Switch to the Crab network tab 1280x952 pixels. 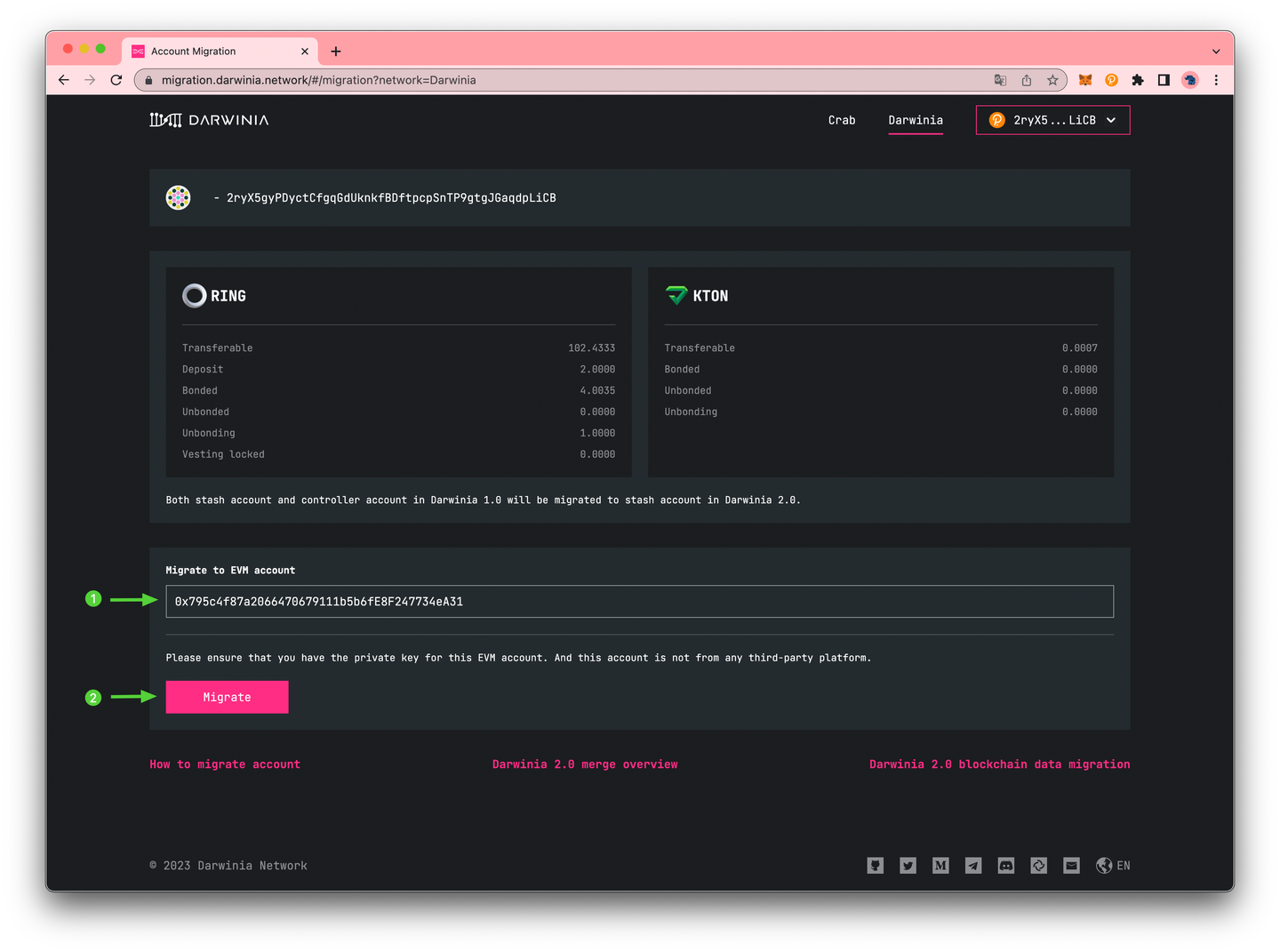pyautogui.click(x=842, y=120)
